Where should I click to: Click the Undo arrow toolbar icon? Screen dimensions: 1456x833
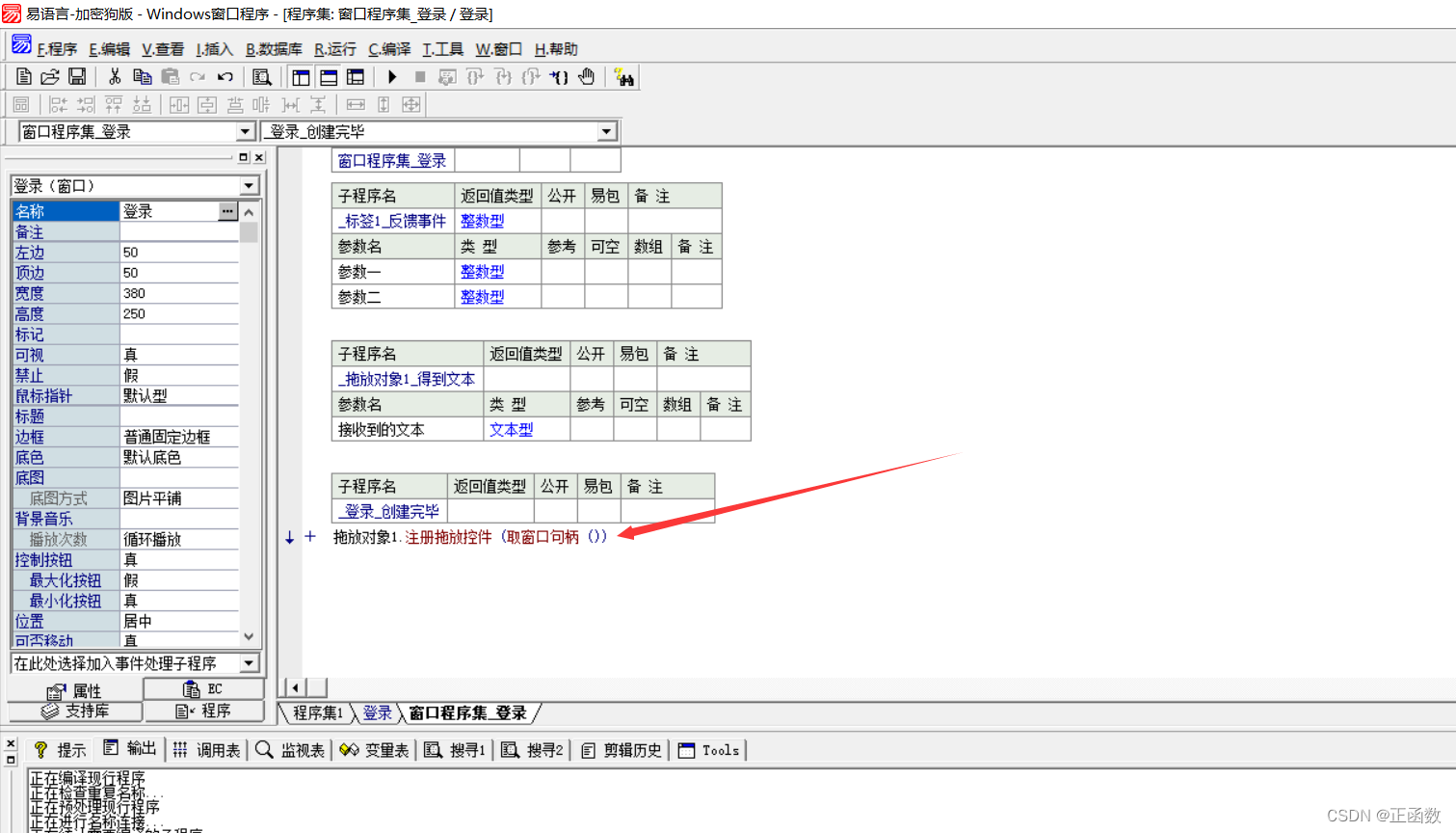tap(225, 77)
